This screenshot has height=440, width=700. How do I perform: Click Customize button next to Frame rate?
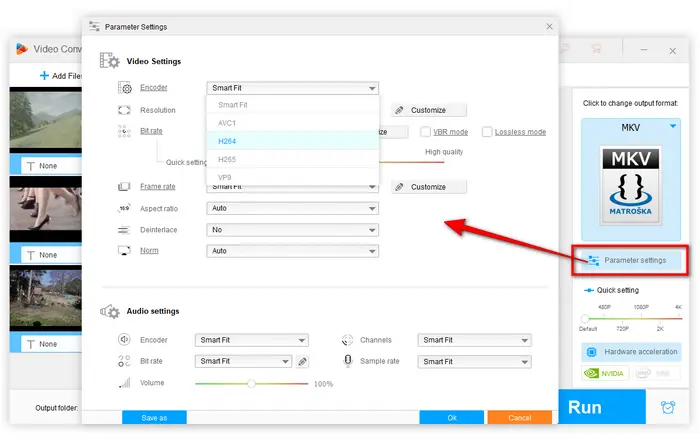tap(429, 187)
